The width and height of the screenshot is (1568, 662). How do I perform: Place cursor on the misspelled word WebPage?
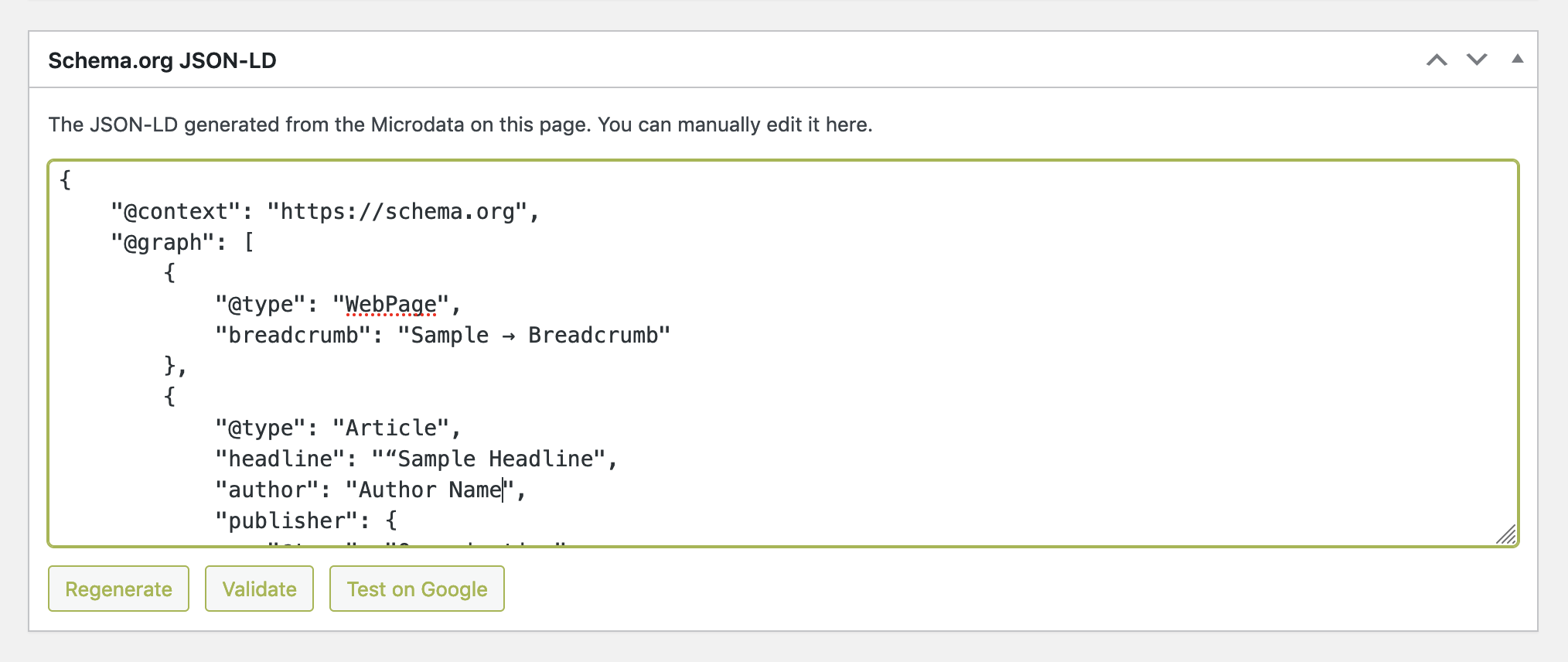[390, 305]
